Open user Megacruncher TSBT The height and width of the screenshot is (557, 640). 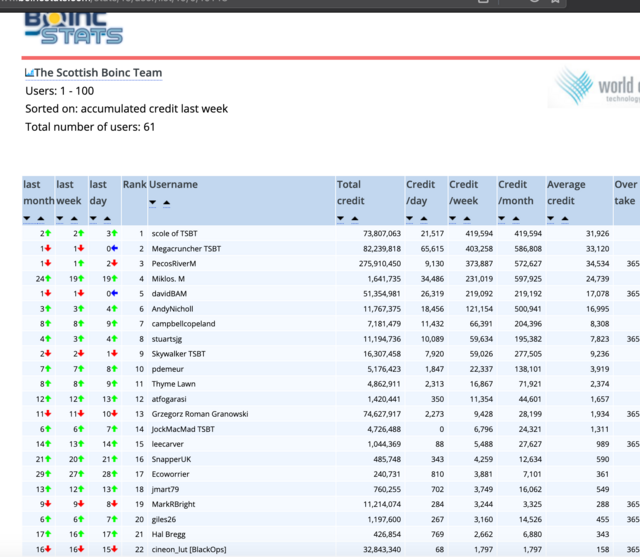[x=186, y=249]
